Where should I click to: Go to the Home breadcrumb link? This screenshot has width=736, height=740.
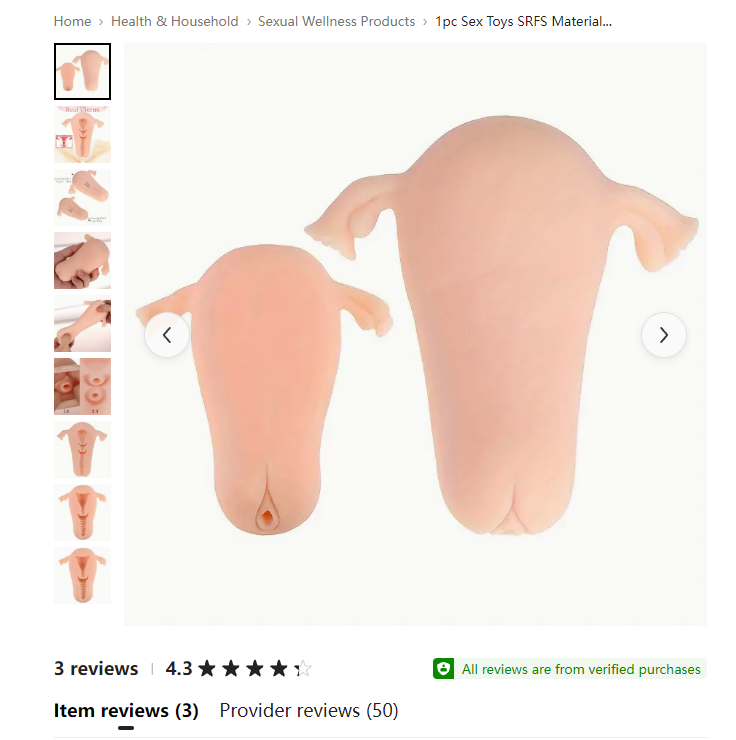(72, 21)
